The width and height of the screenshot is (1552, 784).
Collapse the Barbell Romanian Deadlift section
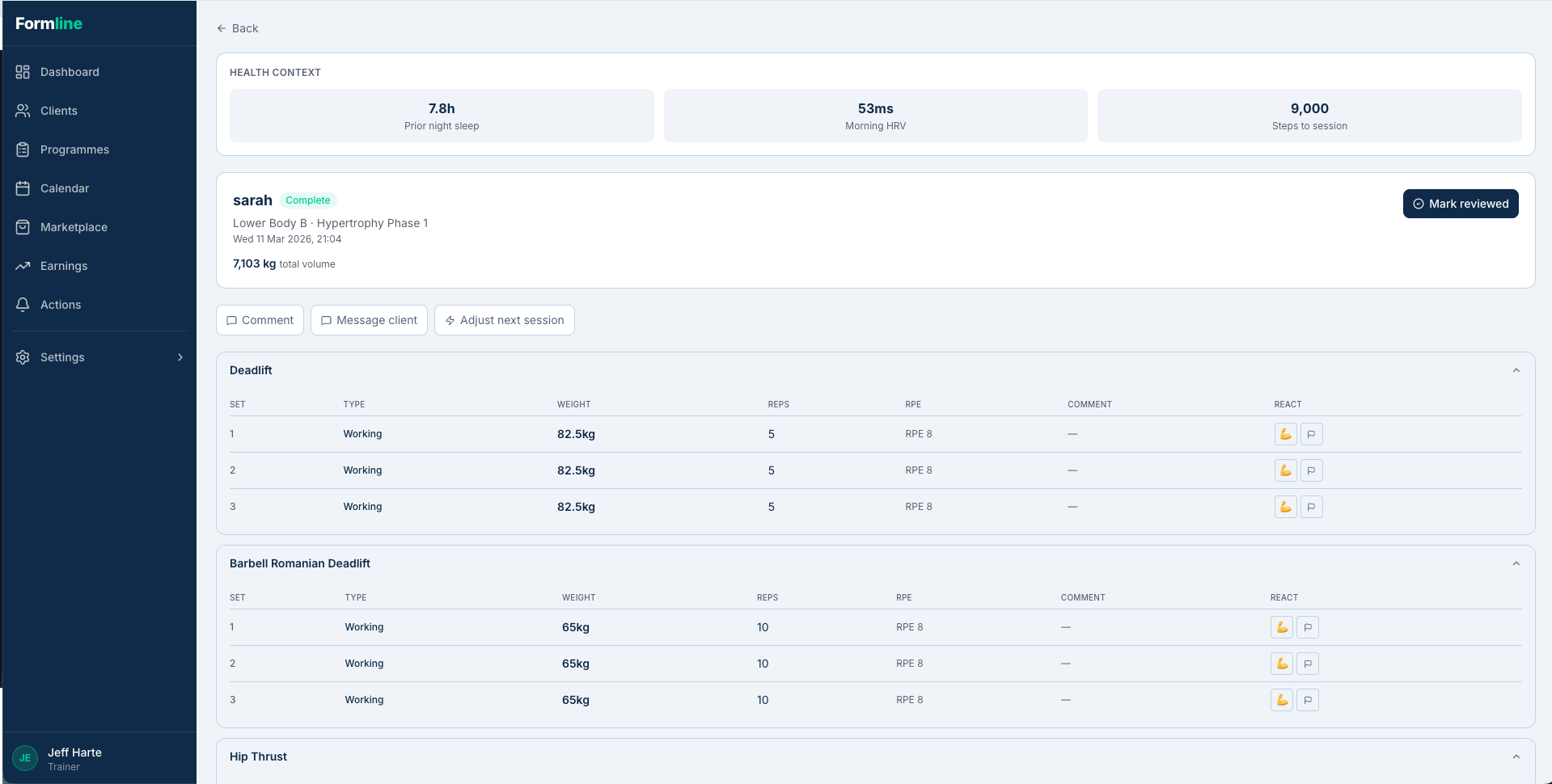tap(1516, 563)
